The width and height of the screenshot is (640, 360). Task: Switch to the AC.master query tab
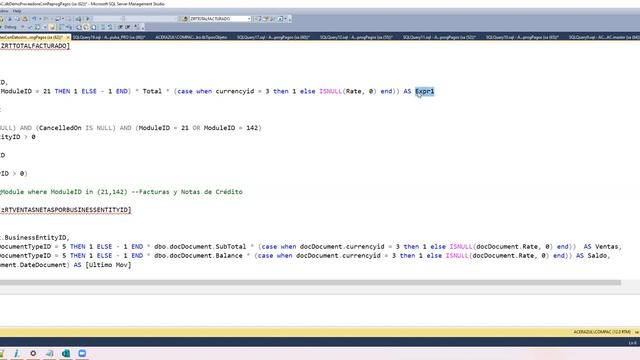pos(604,37)
